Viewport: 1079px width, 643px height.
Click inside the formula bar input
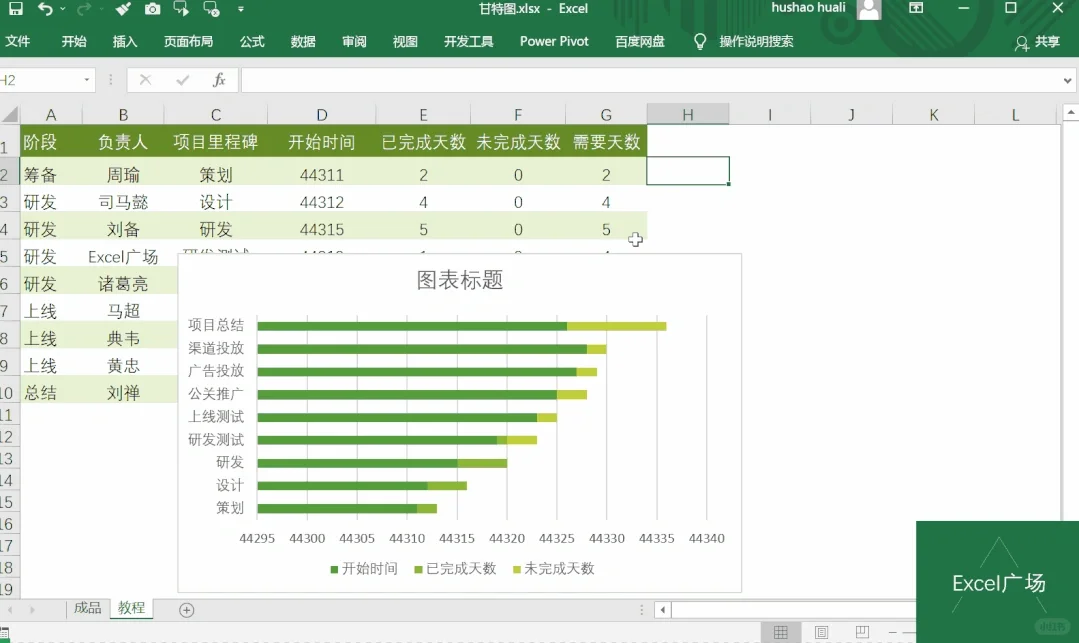point(650,80)
